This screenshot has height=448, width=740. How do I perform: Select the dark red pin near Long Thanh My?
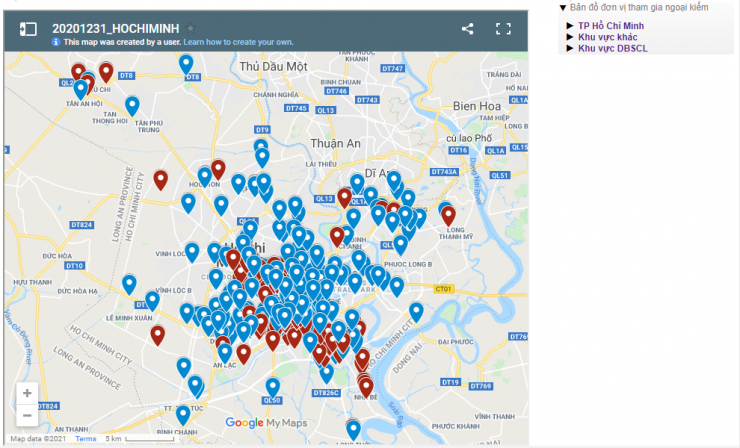pos(448,214)
